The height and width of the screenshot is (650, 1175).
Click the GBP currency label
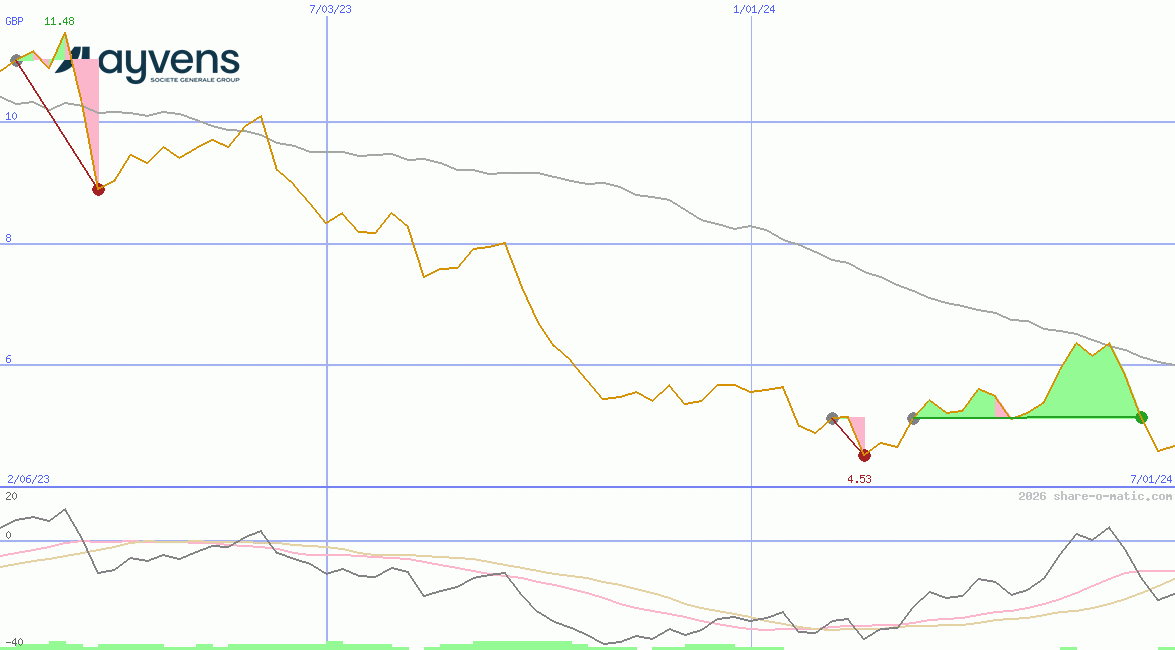14,21
